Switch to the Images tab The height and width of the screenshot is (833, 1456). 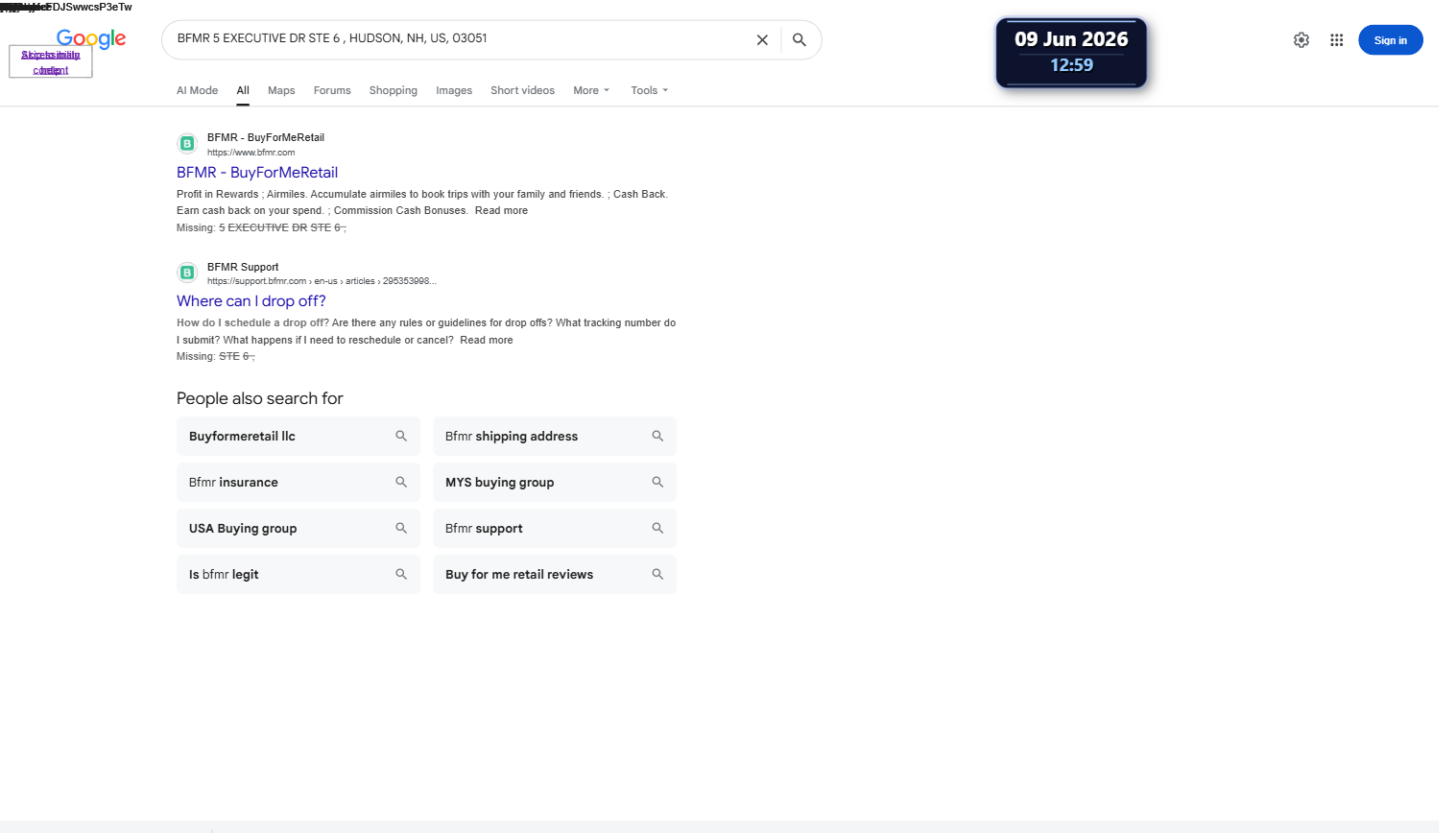(x=454, y=90)
